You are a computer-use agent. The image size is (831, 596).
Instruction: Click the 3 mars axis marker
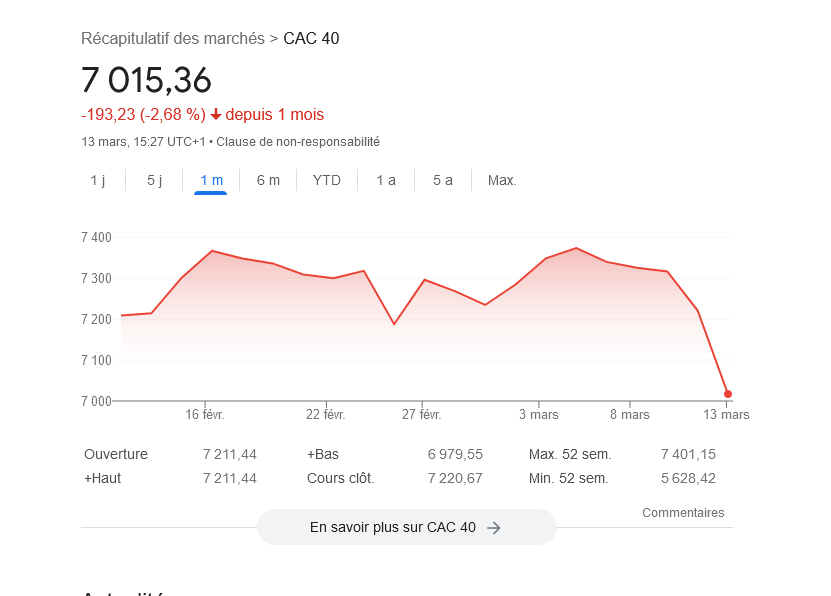coord(538,414)
